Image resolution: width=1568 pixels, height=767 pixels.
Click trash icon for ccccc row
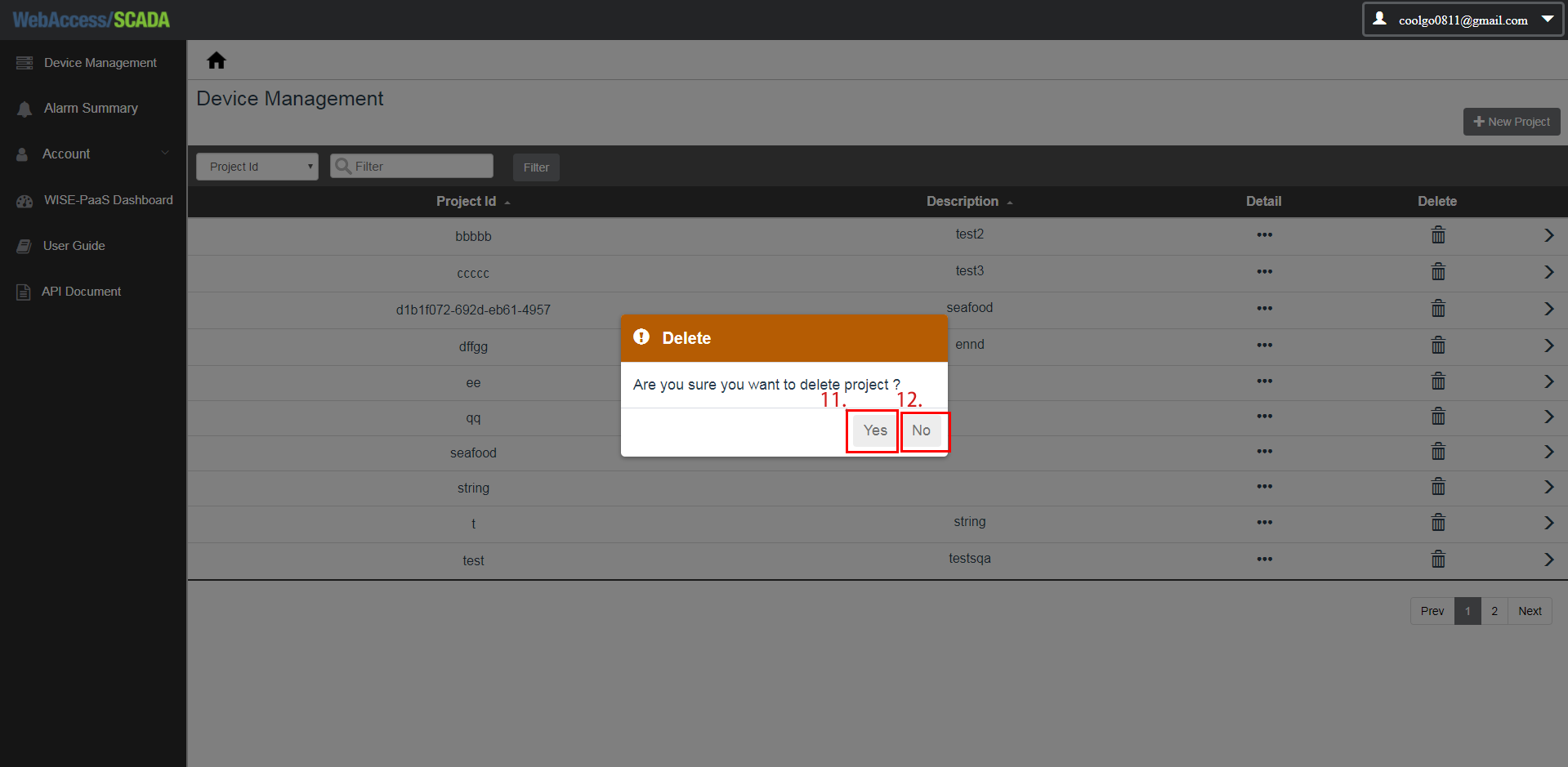coord(1438,271)
